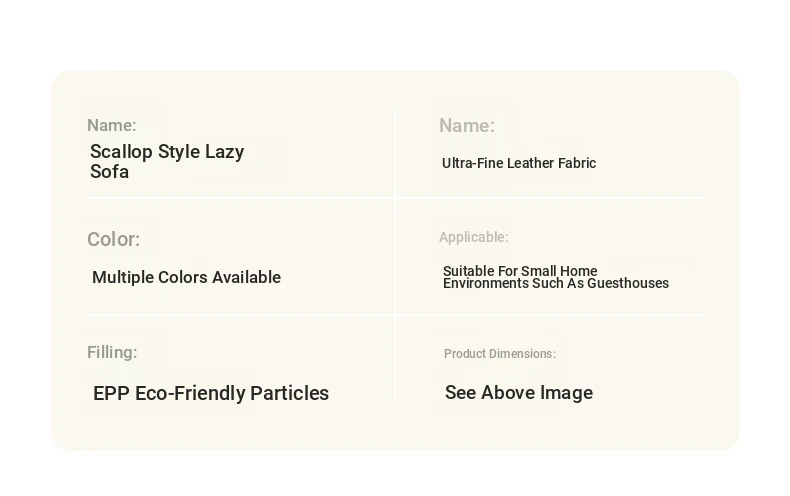The width and height of the screenshot is (790, 496).
Task: Click the word "Image" in dimensions value
Action: [x=567, y=393]
